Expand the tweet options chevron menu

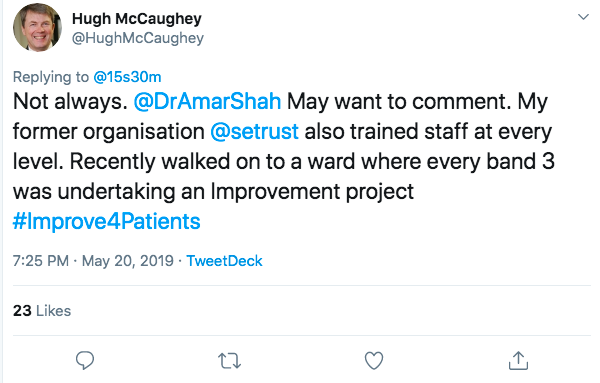[x=583, y=17]
